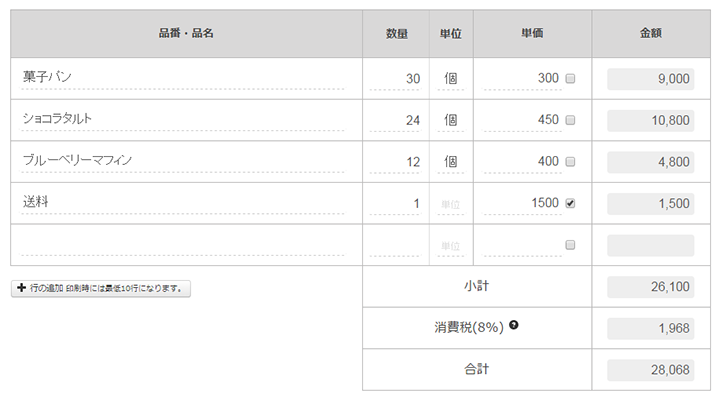The width and height of the screenshot is (718, 397).
Task: Select the 送料 item name field
Action: pyautogui.click(x=182, y=203)
